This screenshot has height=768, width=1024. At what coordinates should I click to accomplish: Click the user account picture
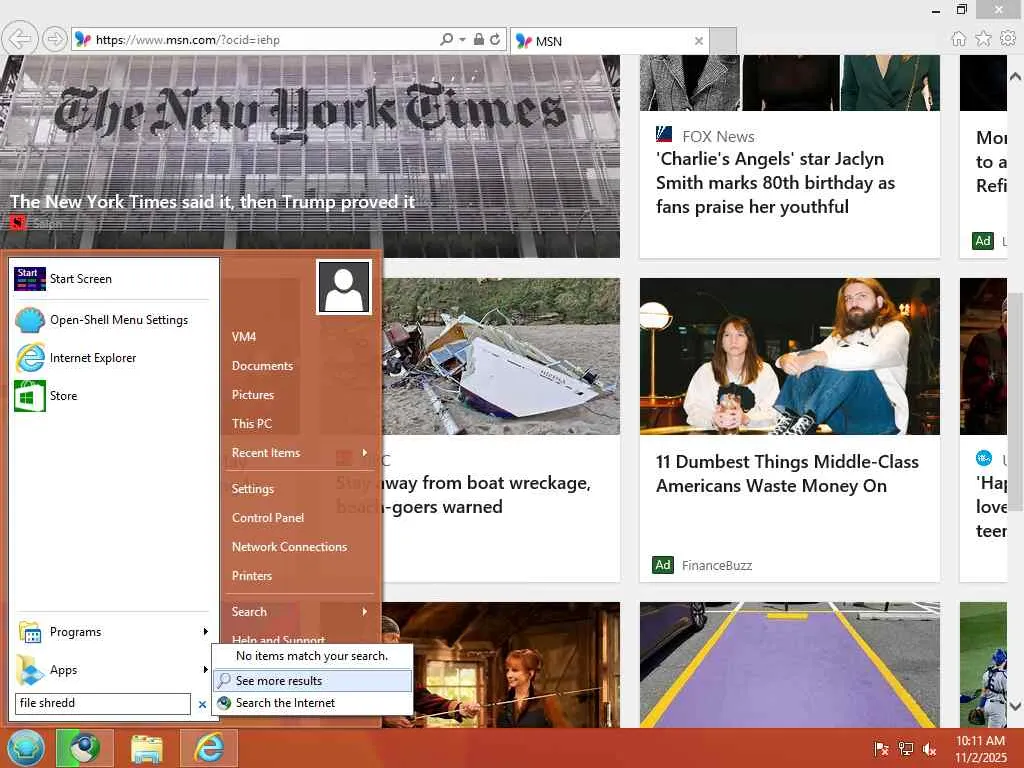point(344,287)
